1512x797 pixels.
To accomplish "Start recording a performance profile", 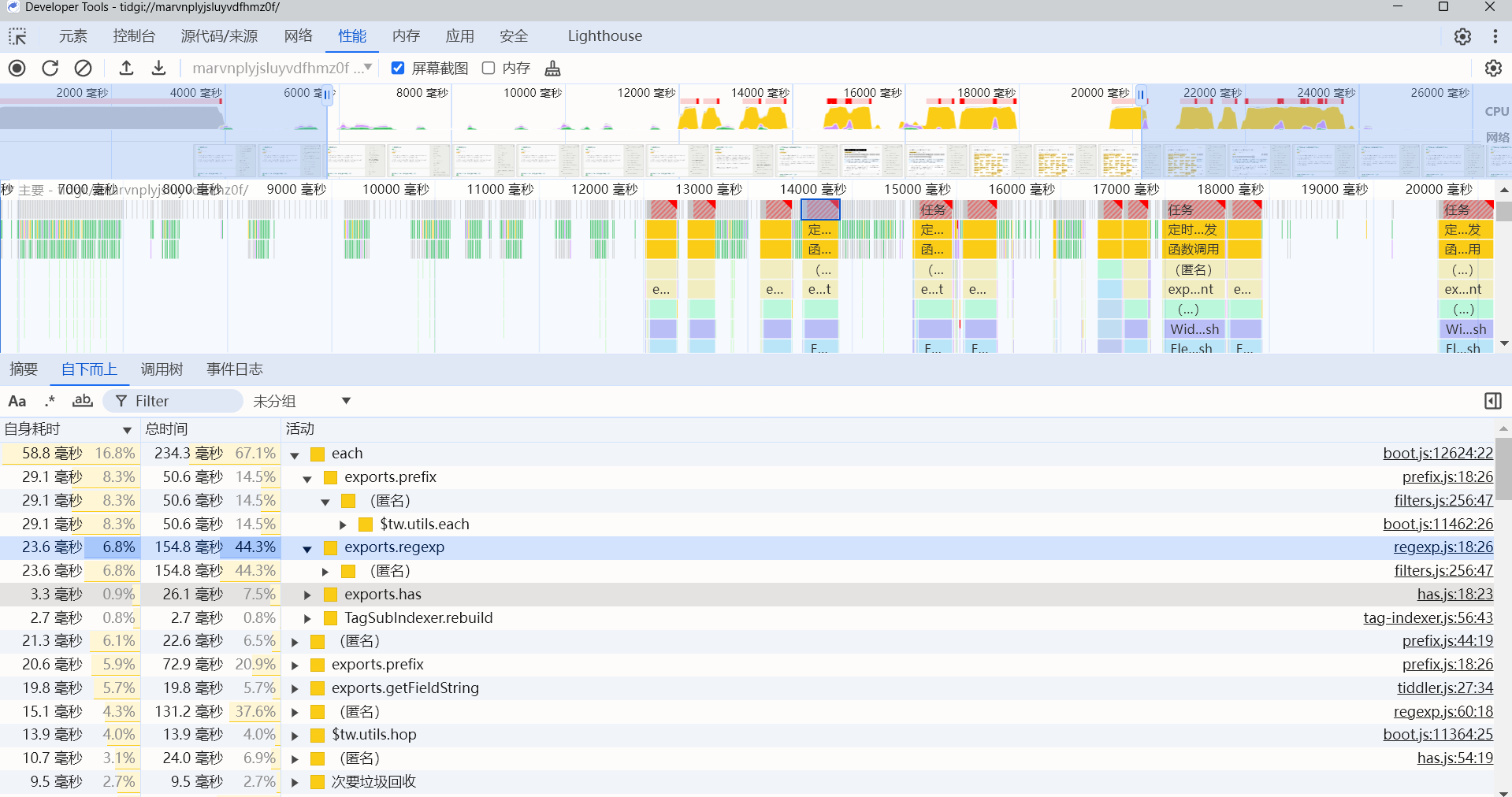I will click(17, 68).
